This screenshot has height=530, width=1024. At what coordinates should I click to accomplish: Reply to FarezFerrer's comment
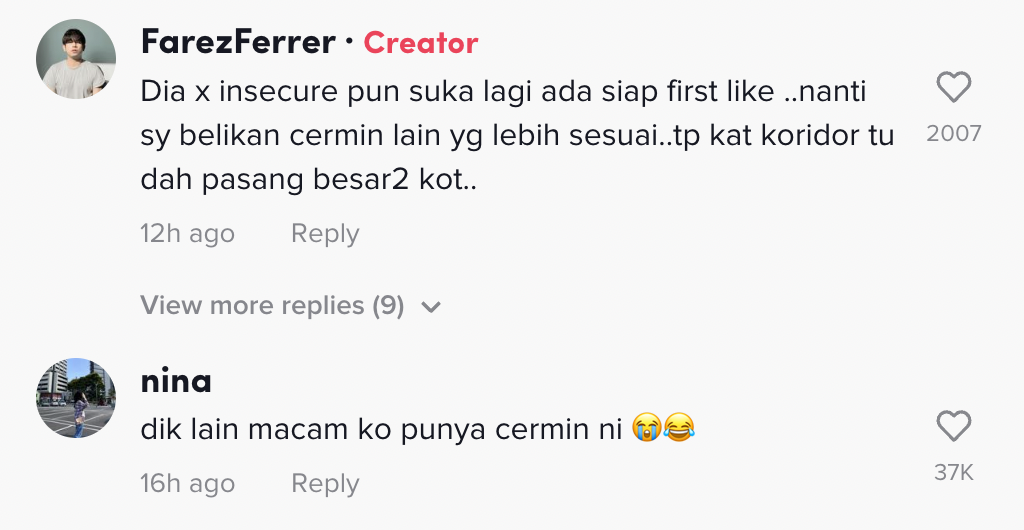[324, 234]
